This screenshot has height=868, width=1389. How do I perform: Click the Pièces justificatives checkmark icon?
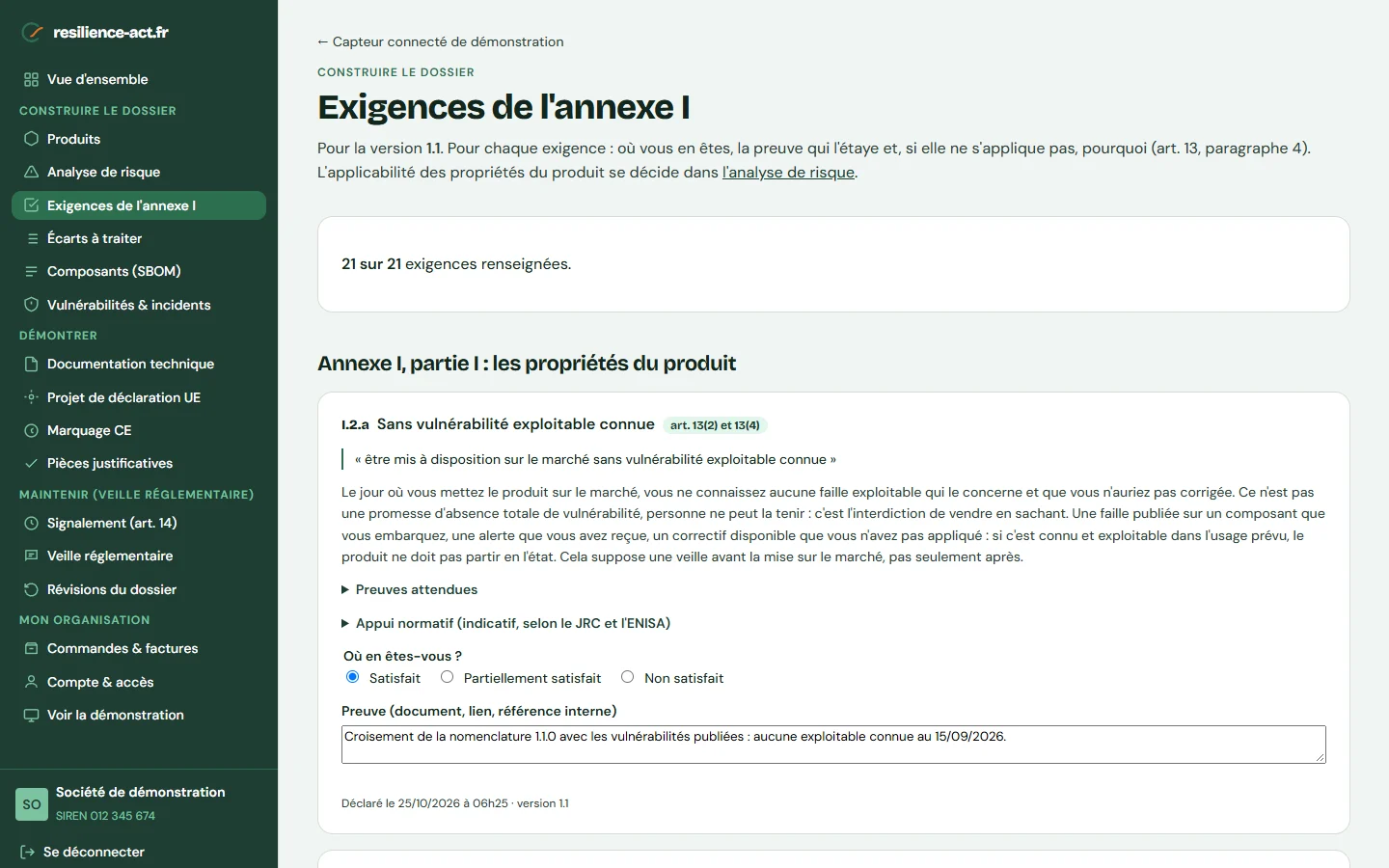32,463
